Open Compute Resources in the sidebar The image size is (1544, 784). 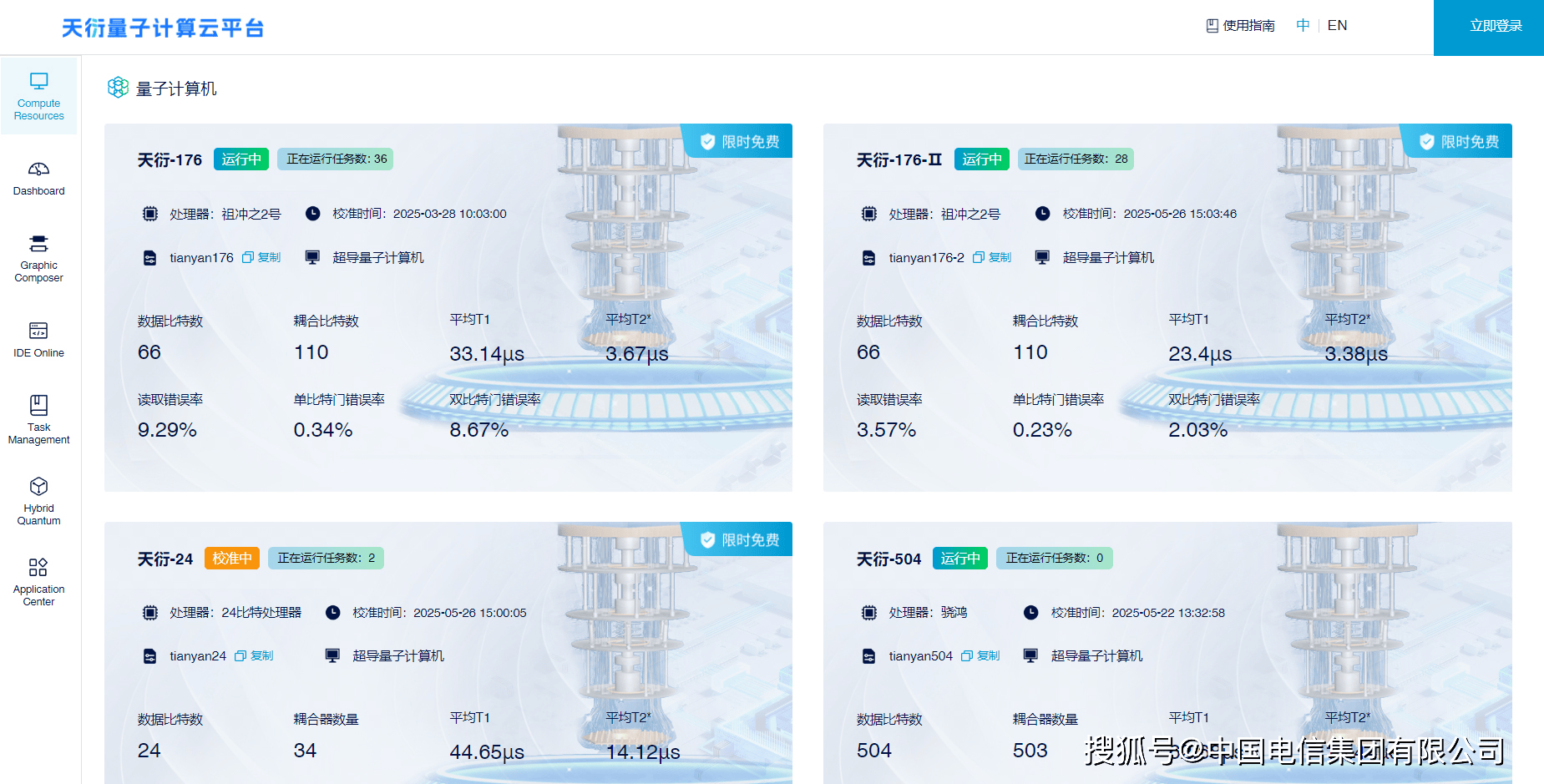[x=38, y=96]
